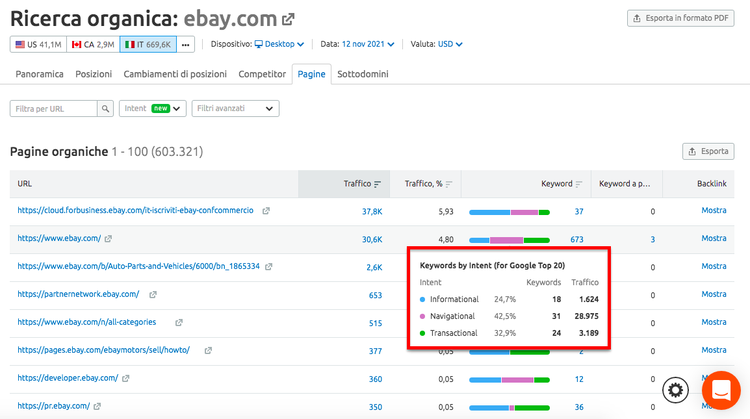Click Esporta in formato PDF button
Viewport: 750px width, 419px height.
tap(681, 18)
